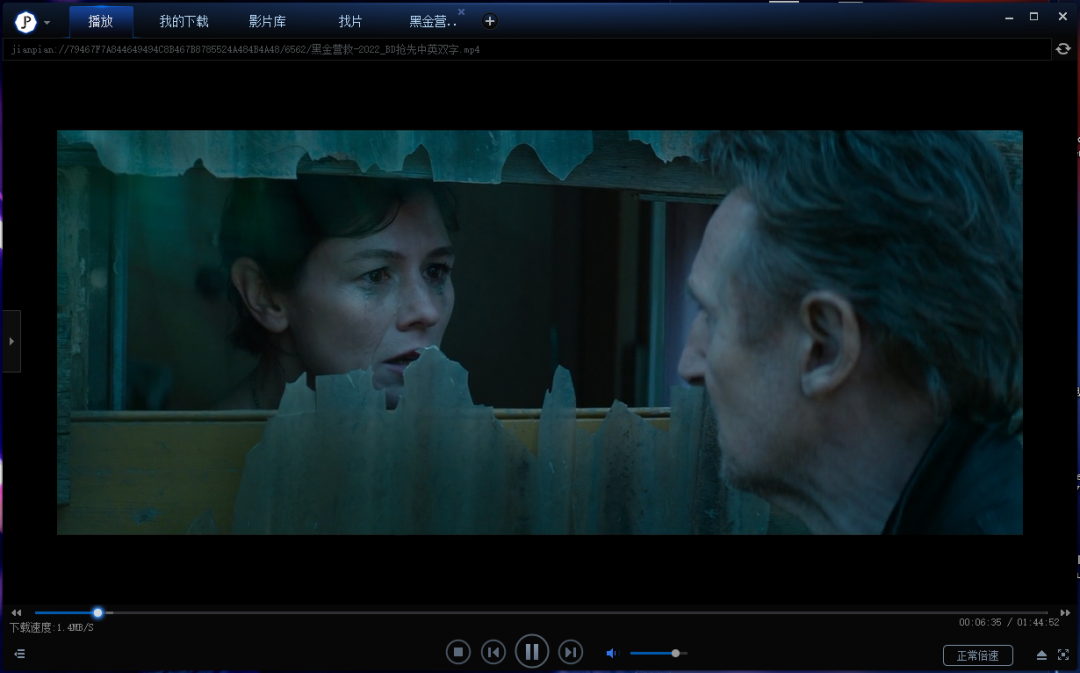Pause the playing video
Viewport: 1080px width, 673px height.
(x=532, y=651)
